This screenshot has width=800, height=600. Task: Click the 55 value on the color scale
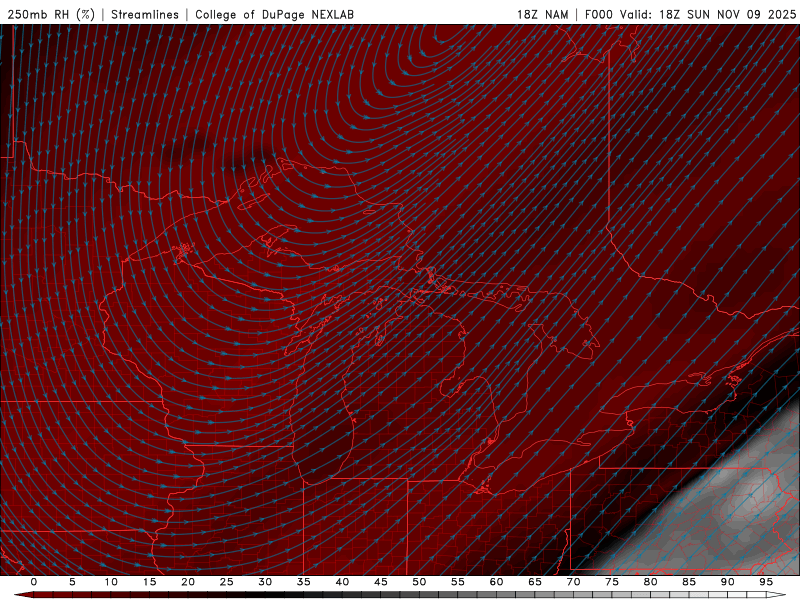tap(458, 582)
